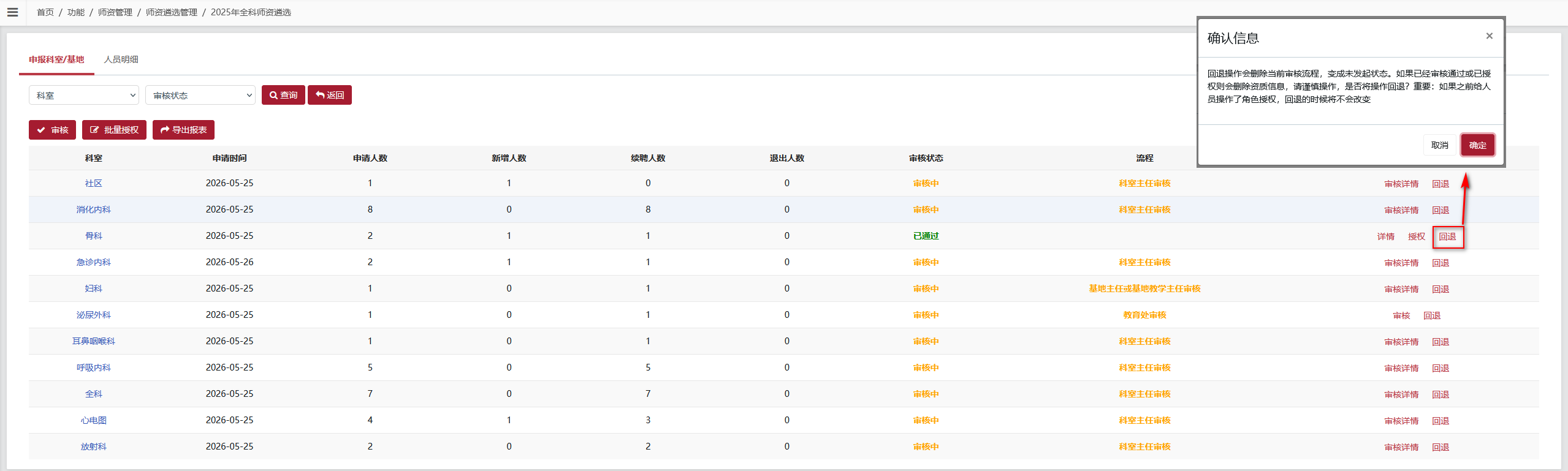Click 审核详情 in the 耳鼻咽喉科 row
Viewport: 1568px width, 471px height.
(x=1401, y=342)
